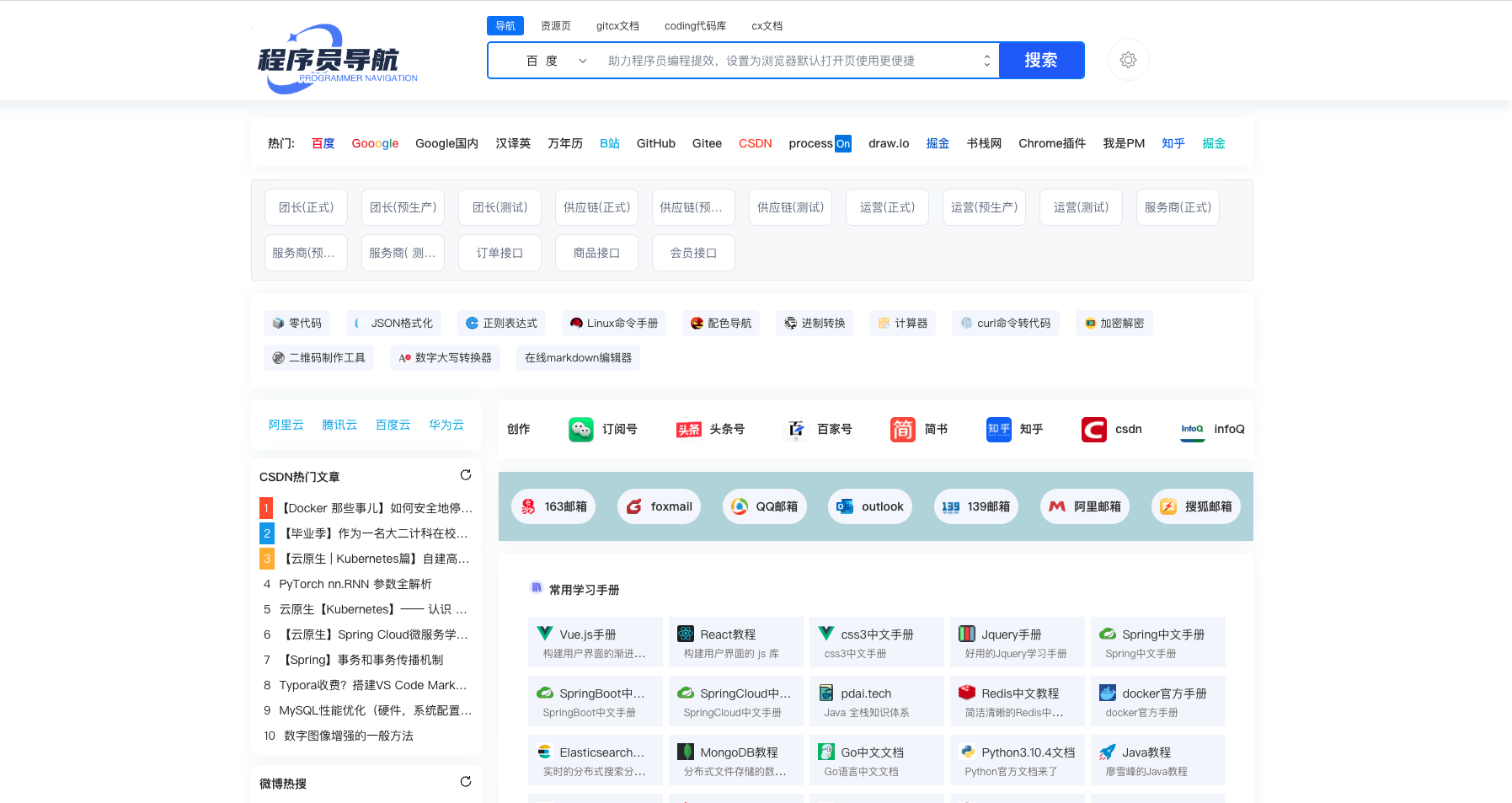This screenshot has width=1512, height=803.
Task: Open the 头条号 red icon
Action: point(689,430)
